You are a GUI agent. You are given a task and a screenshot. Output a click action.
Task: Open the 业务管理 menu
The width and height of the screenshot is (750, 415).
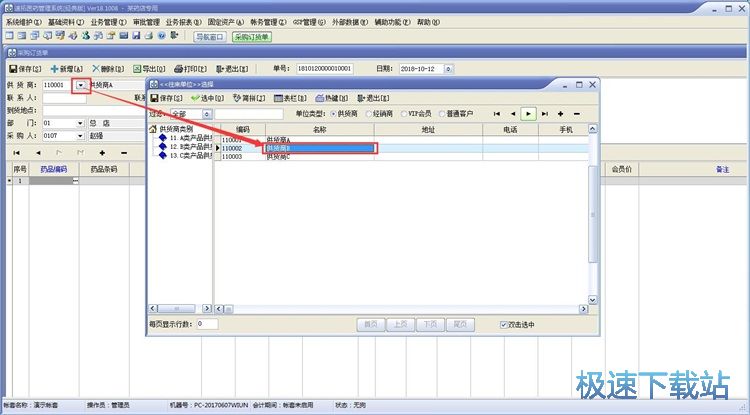pyautogui.click(x=109, y=22)
